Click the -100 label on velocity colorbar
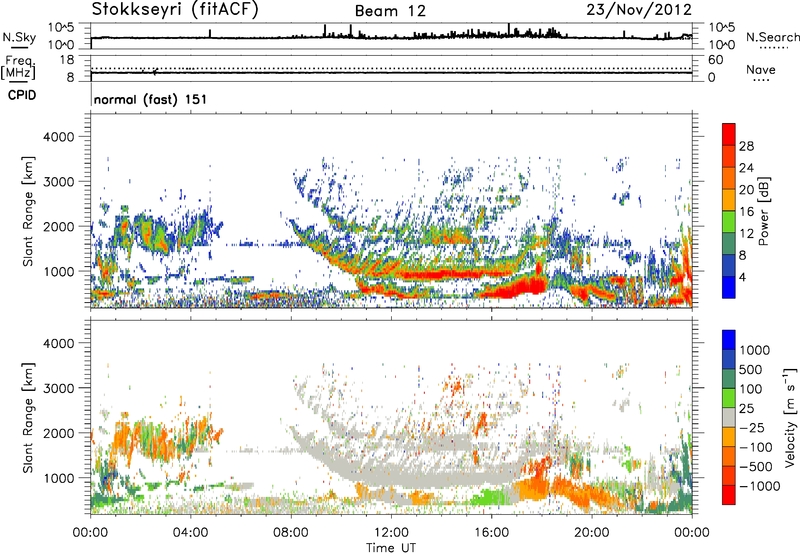800x554 pixels. click(756, 447)
